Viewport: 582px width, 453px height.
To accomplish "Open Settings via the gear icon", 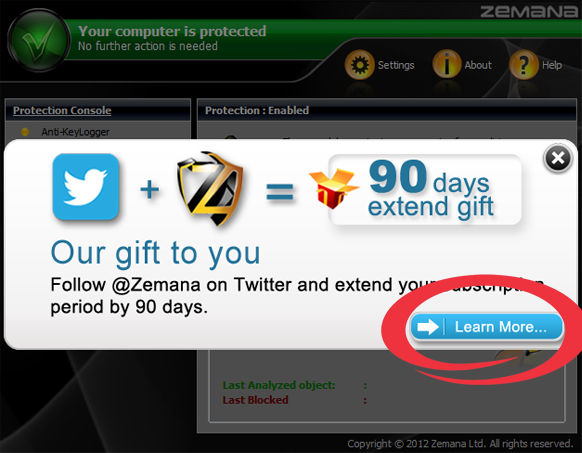I will [x=359, y=65].
